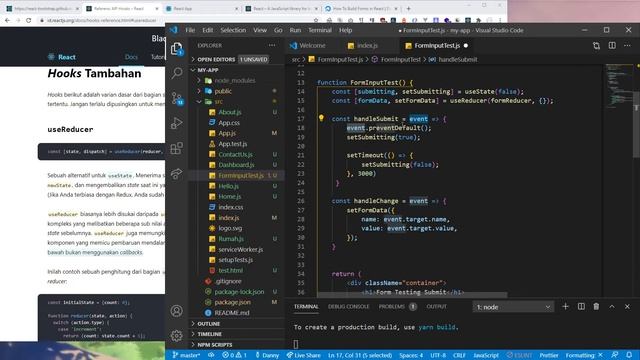Kill terminal with trash icon
Viewport: 640px width, 360px height.
coord(596,307)
